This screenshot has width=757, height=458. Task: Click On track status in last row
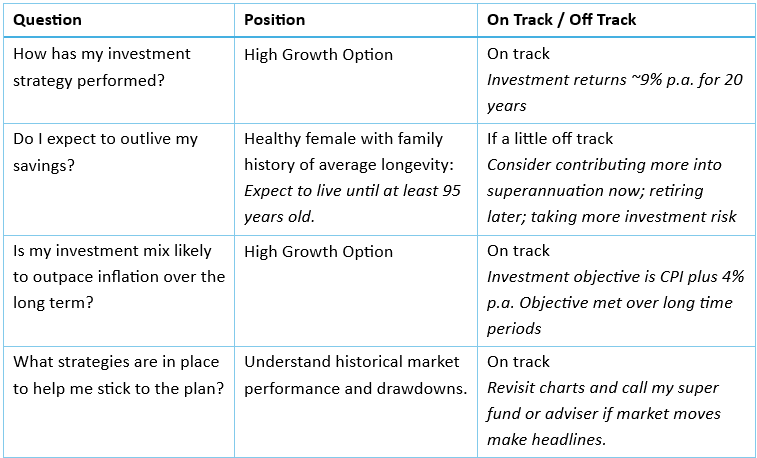point(518,362)
